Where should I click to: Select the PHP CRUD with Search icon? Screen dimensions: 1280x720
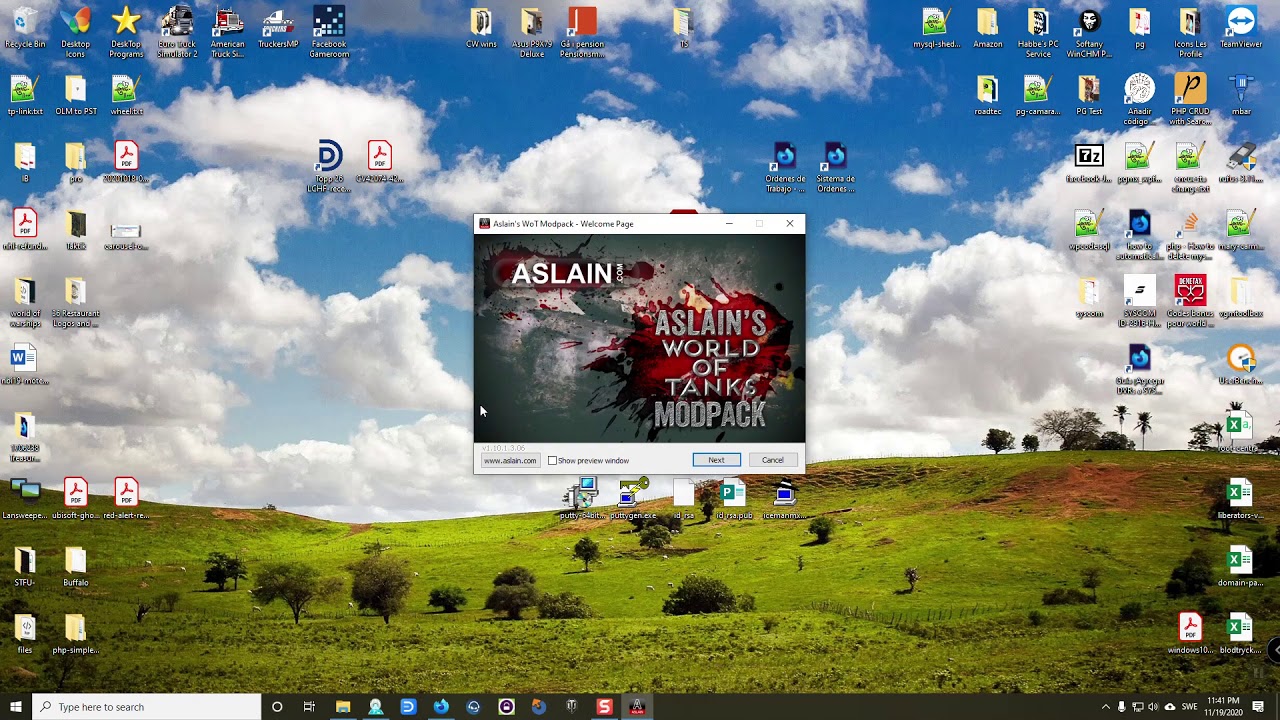point(1190,99)
